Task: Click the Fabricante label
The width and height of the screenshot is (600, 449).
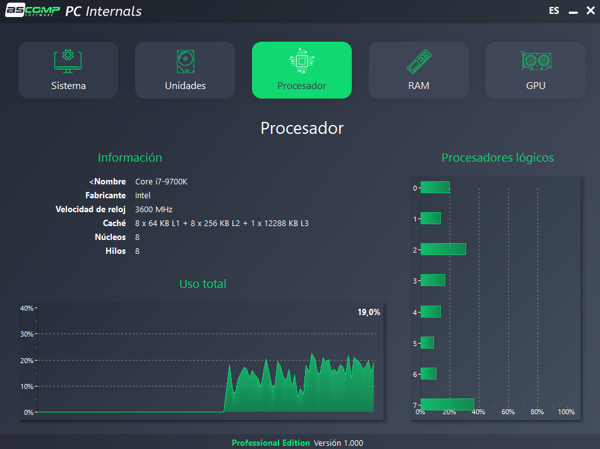Action: click(106, 196)
